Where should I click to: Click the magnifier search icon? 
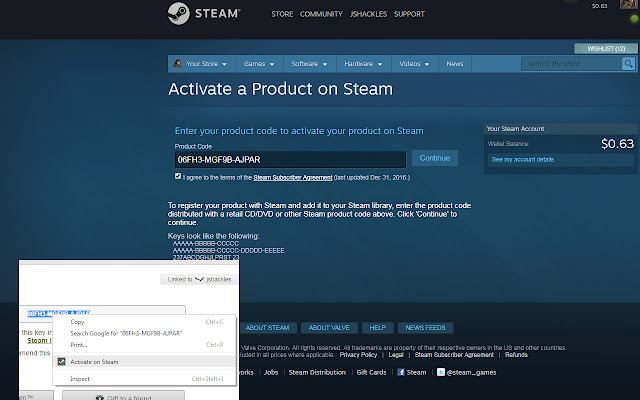click(628, 64)
